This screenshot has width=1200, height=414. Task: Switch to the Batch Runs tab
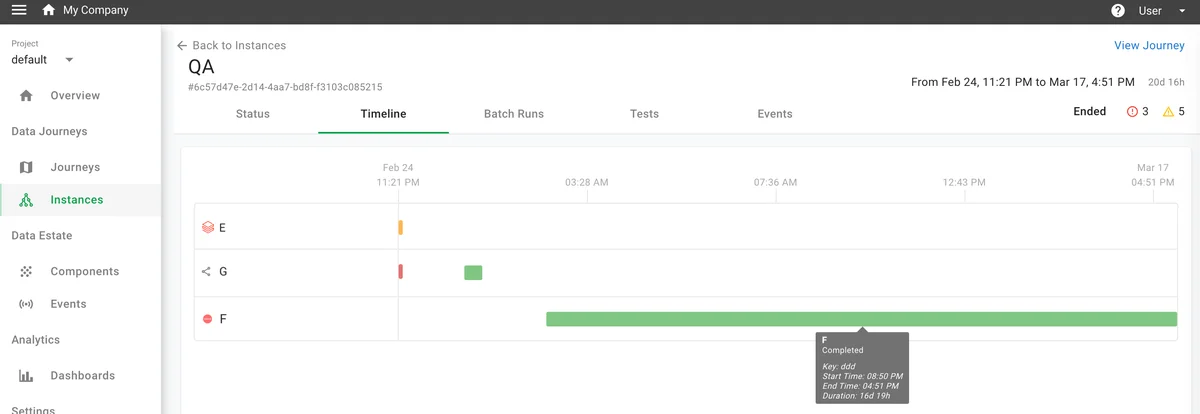(x=513, y=114)
